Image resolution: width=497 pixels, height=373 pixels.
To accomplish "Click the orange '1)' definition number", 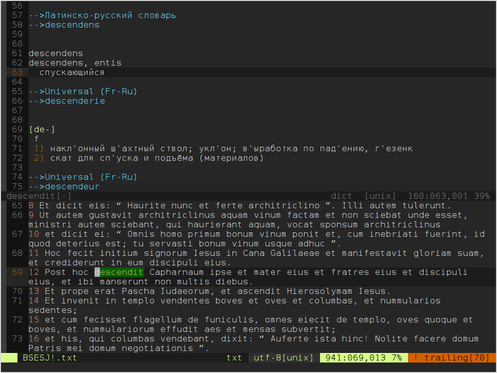I will pyautogui.click(x=39, y=148).
